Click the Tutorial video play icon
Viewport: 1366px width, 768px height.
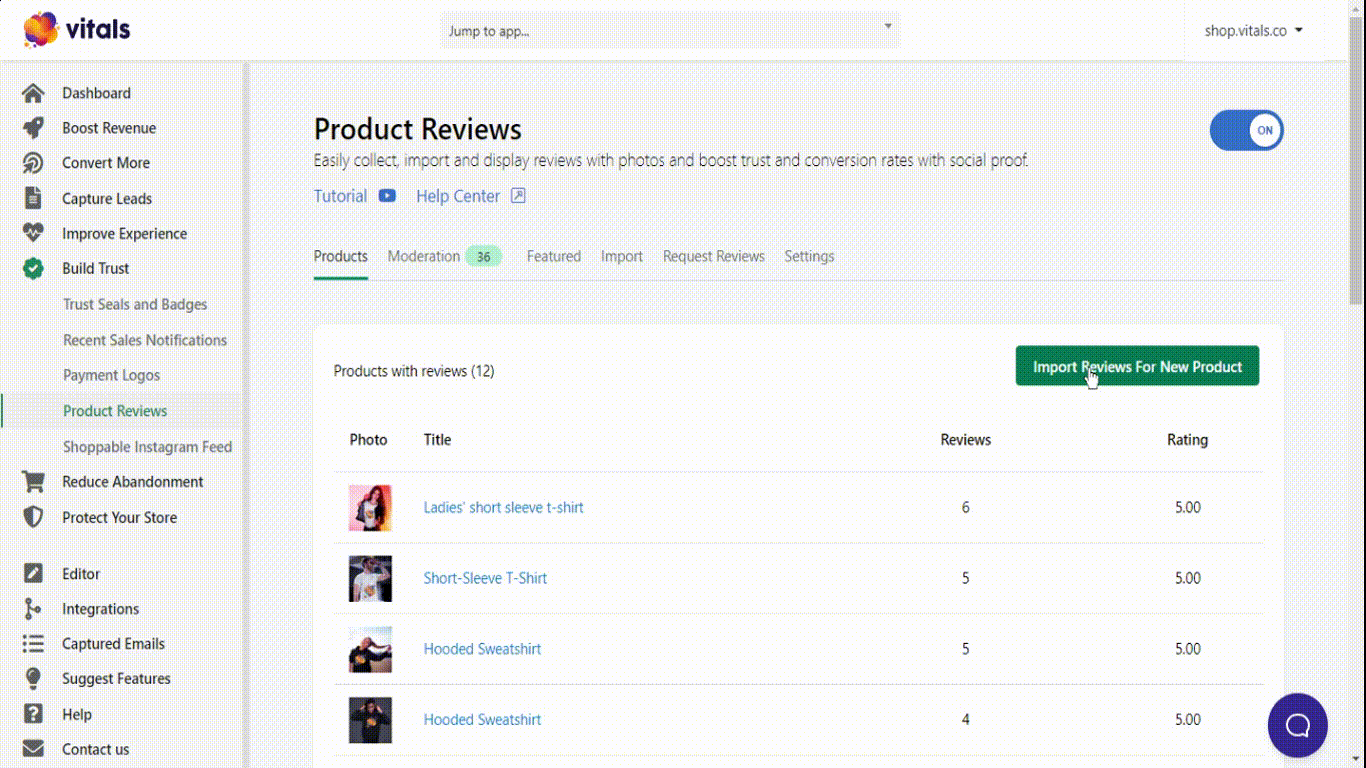tap(387, 196)
